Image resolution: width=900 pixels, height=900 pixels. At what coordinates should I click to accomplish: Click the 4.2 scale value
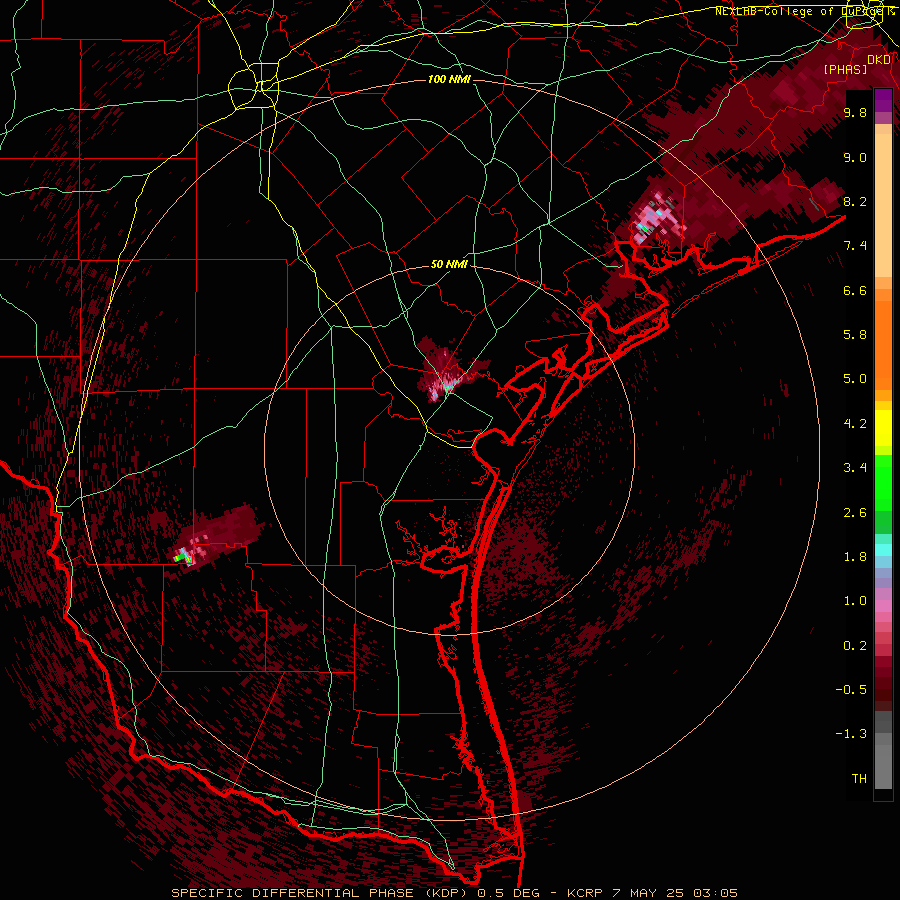click(x=855, y=424)
